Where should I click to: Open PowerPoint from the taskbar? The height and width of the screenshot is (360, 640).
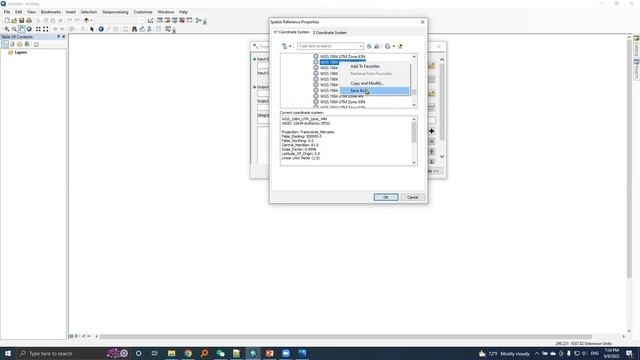coord(269,353)
